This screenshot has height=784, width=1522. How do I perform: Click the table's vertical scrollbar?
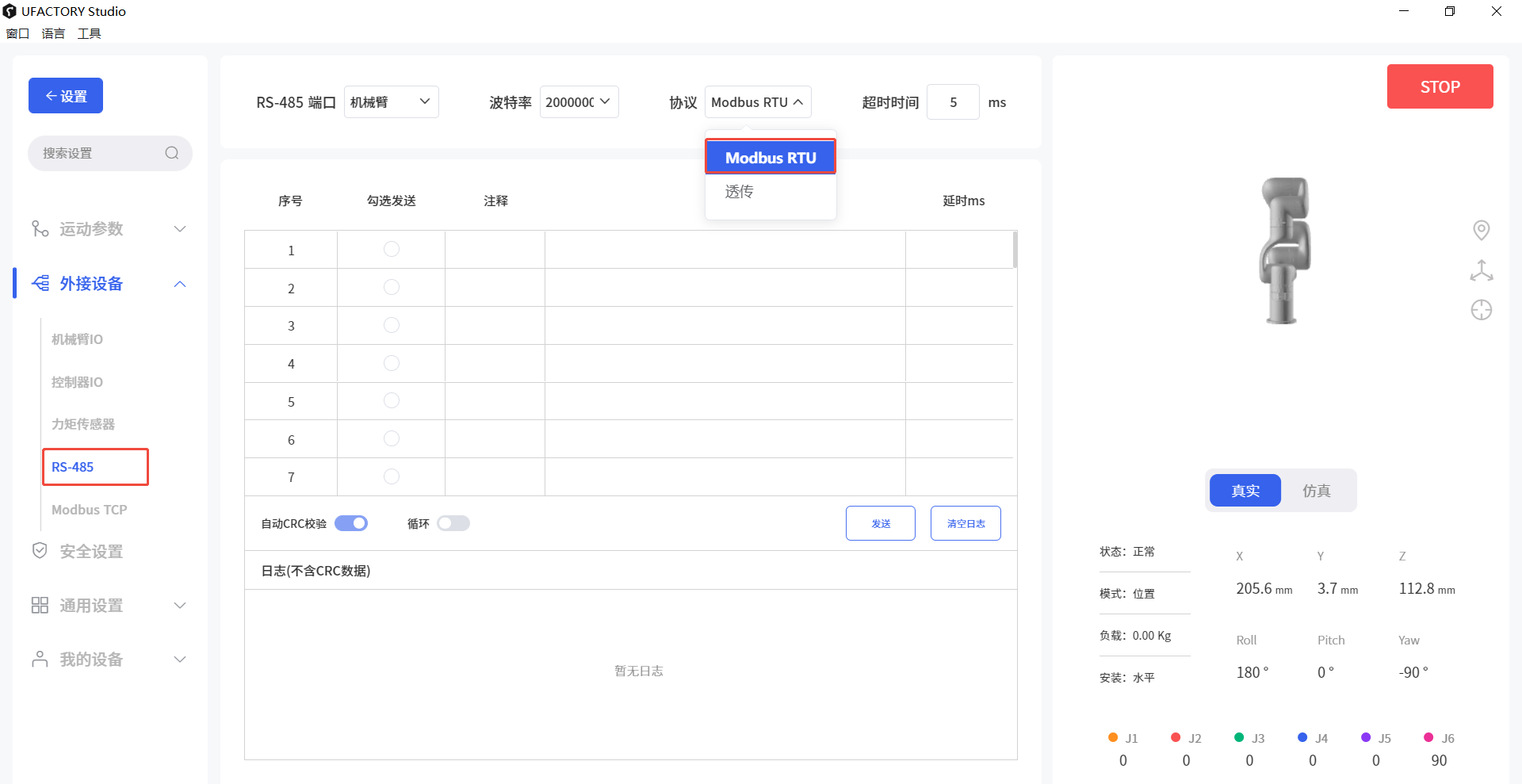coord(1015,250)
